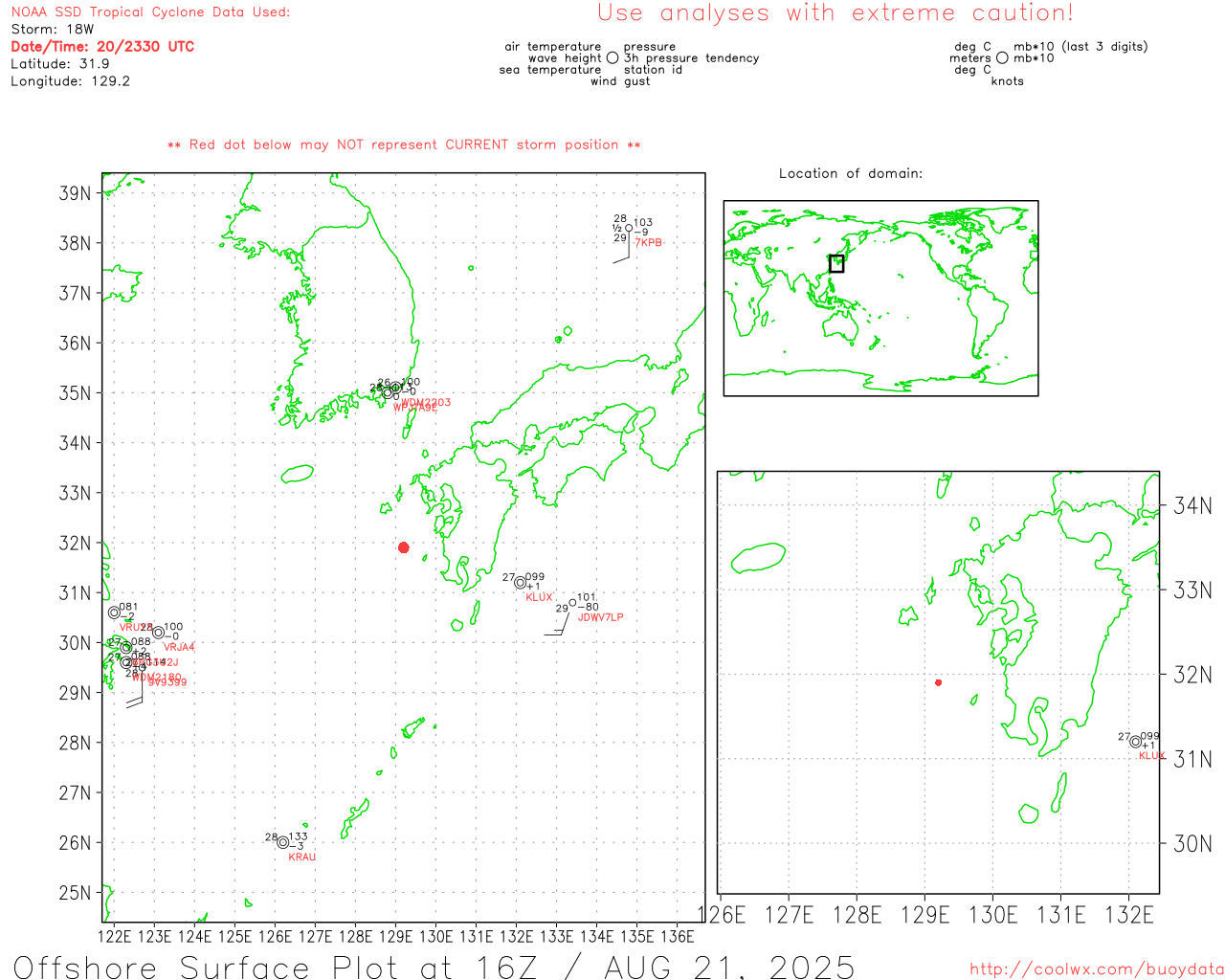Click the 7KPB station label
1225x980 pixels.
[x=649, y=243]
